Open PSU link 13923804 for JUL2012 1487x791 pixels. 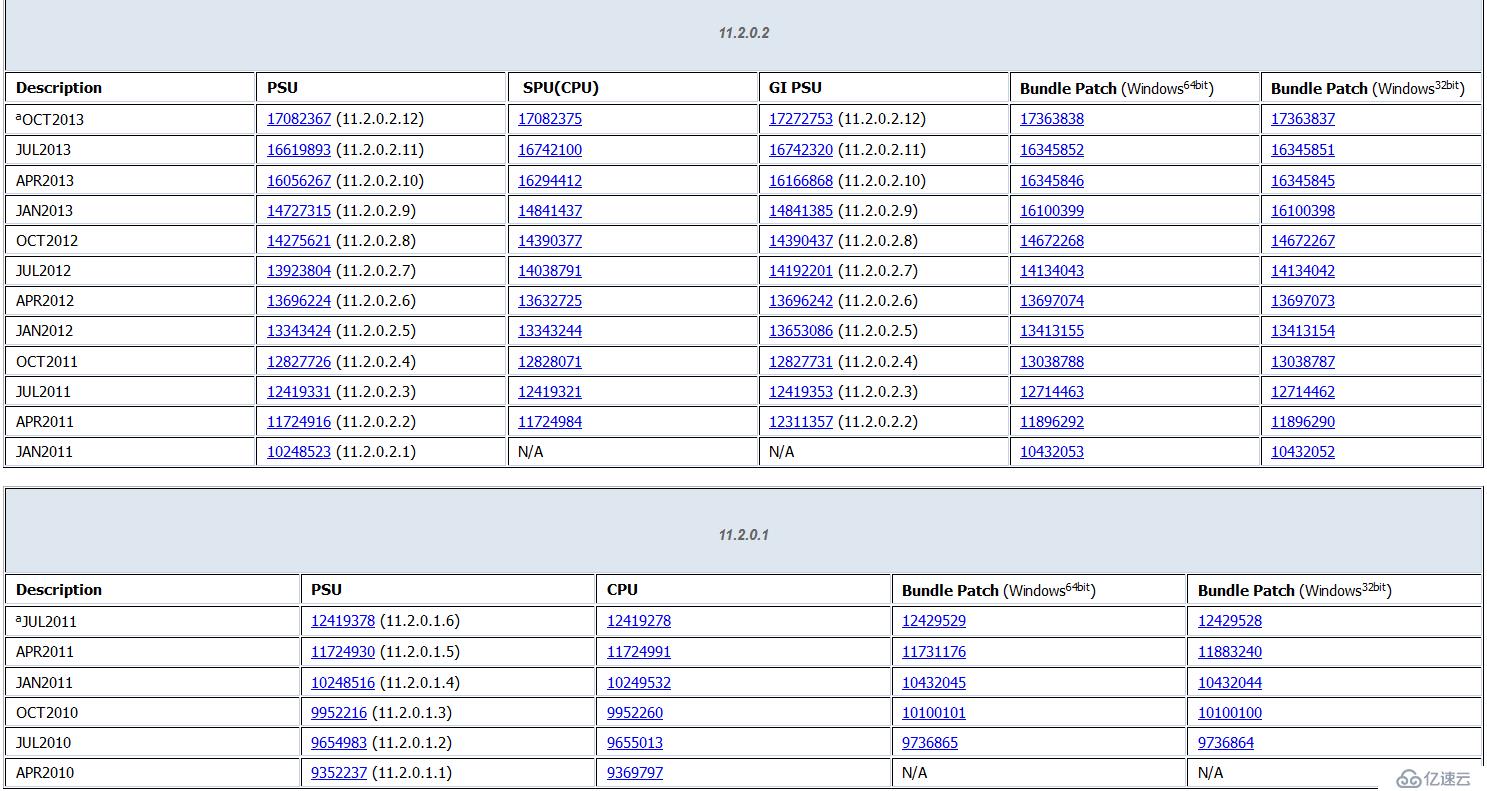click(x=299, y=271)
